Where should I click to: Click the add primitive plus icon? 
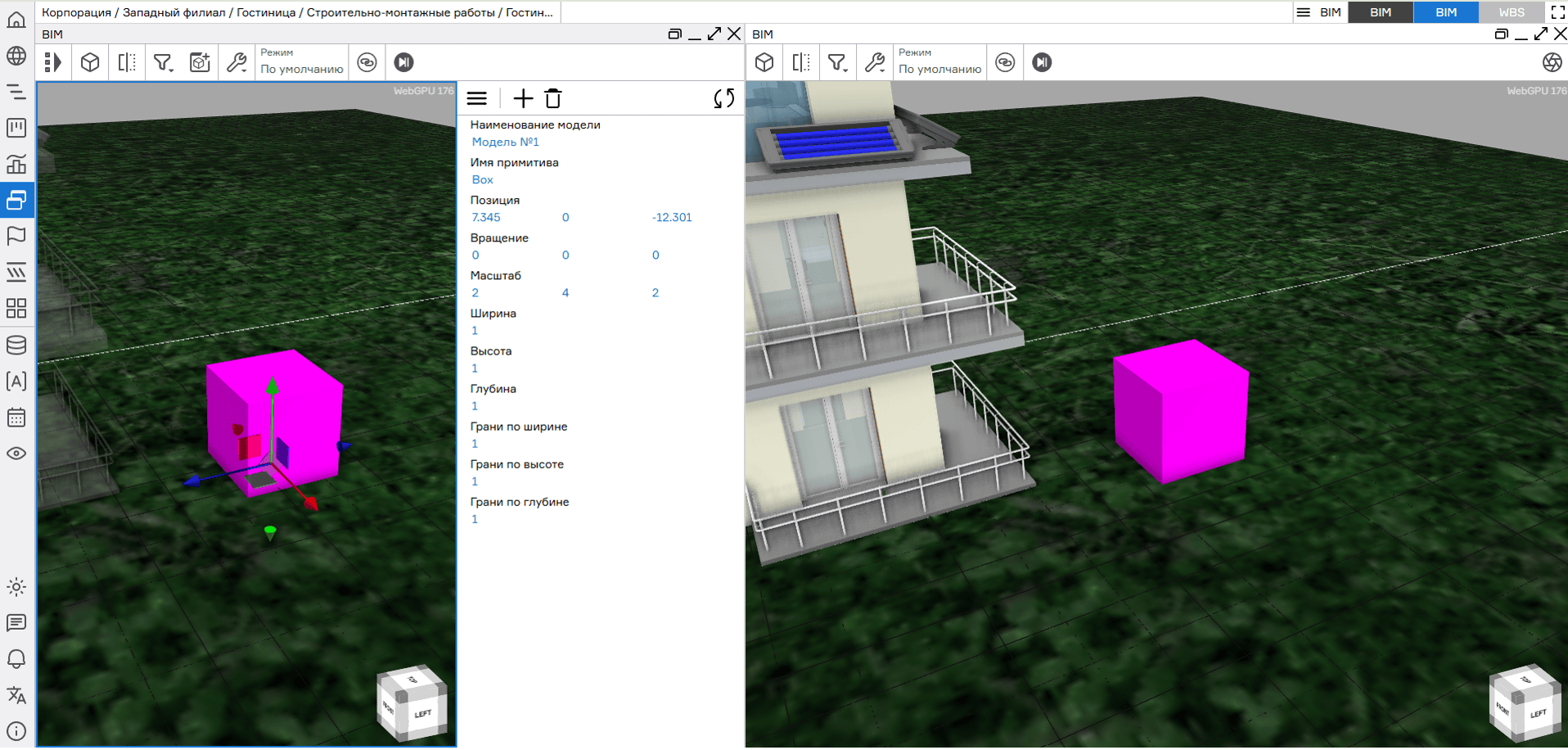[522, 99]
